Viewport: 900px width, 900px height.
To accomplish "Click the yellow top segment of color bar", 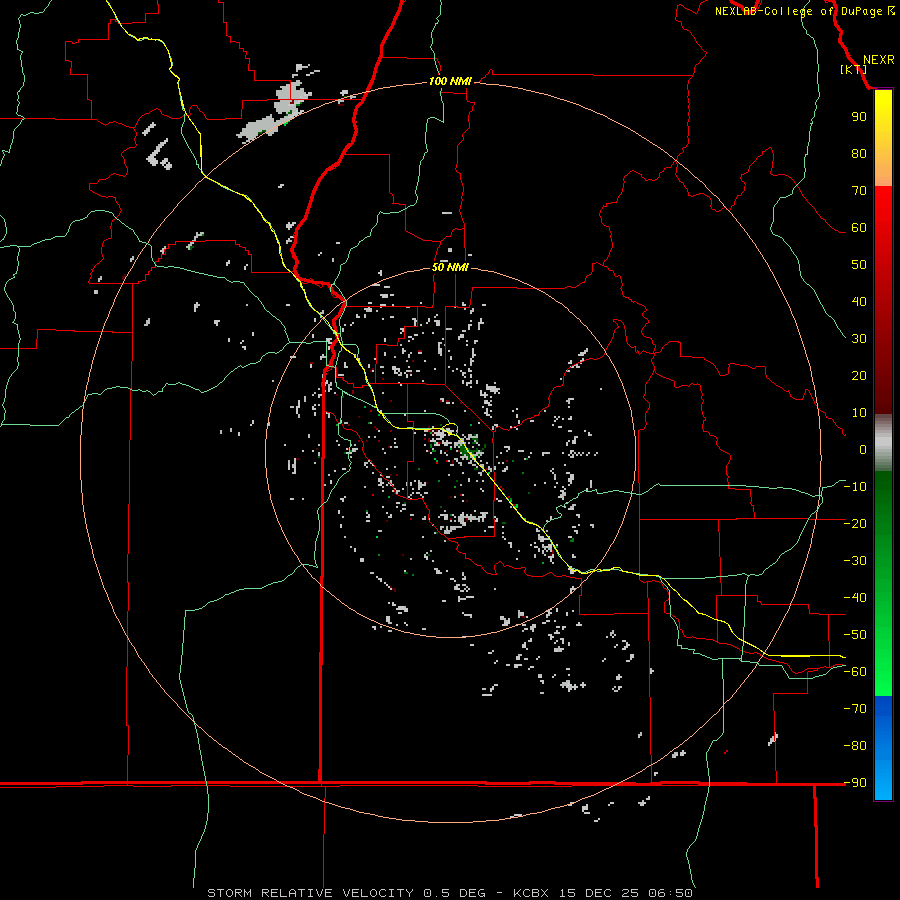I will pos(883,138).
